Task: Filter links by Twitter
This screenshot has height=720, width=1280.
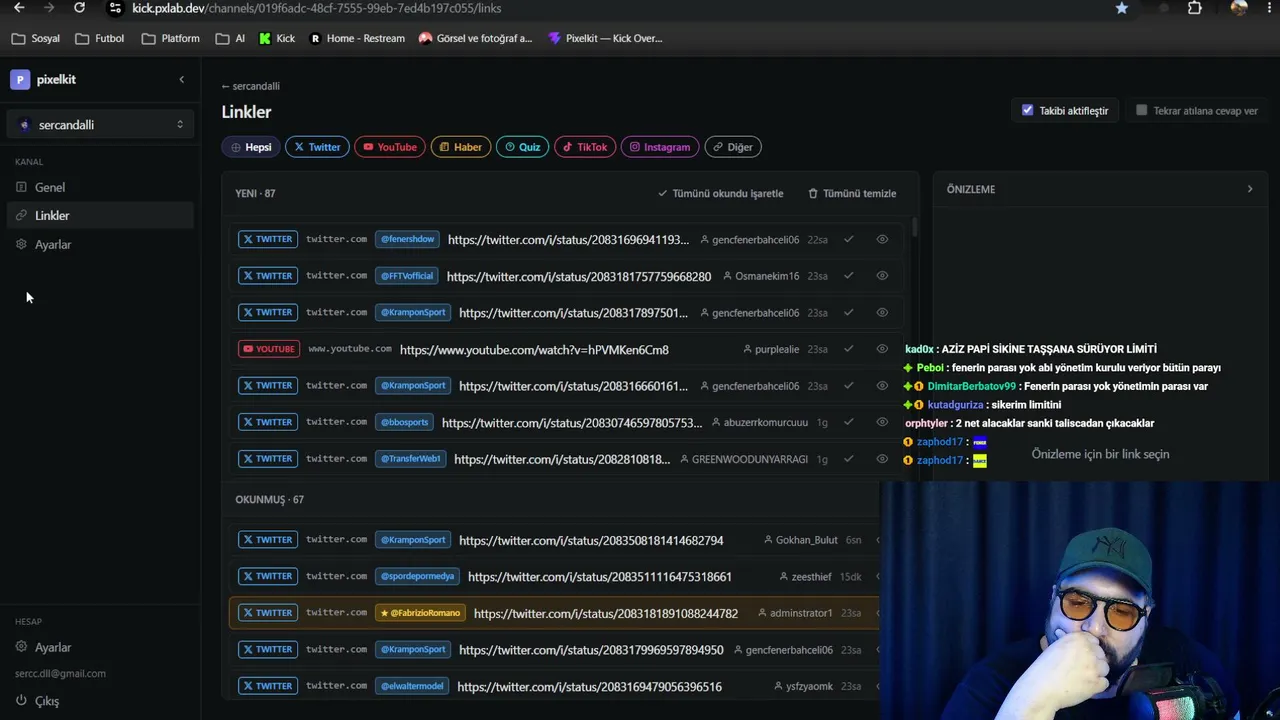Action: [x=317, y=147]
